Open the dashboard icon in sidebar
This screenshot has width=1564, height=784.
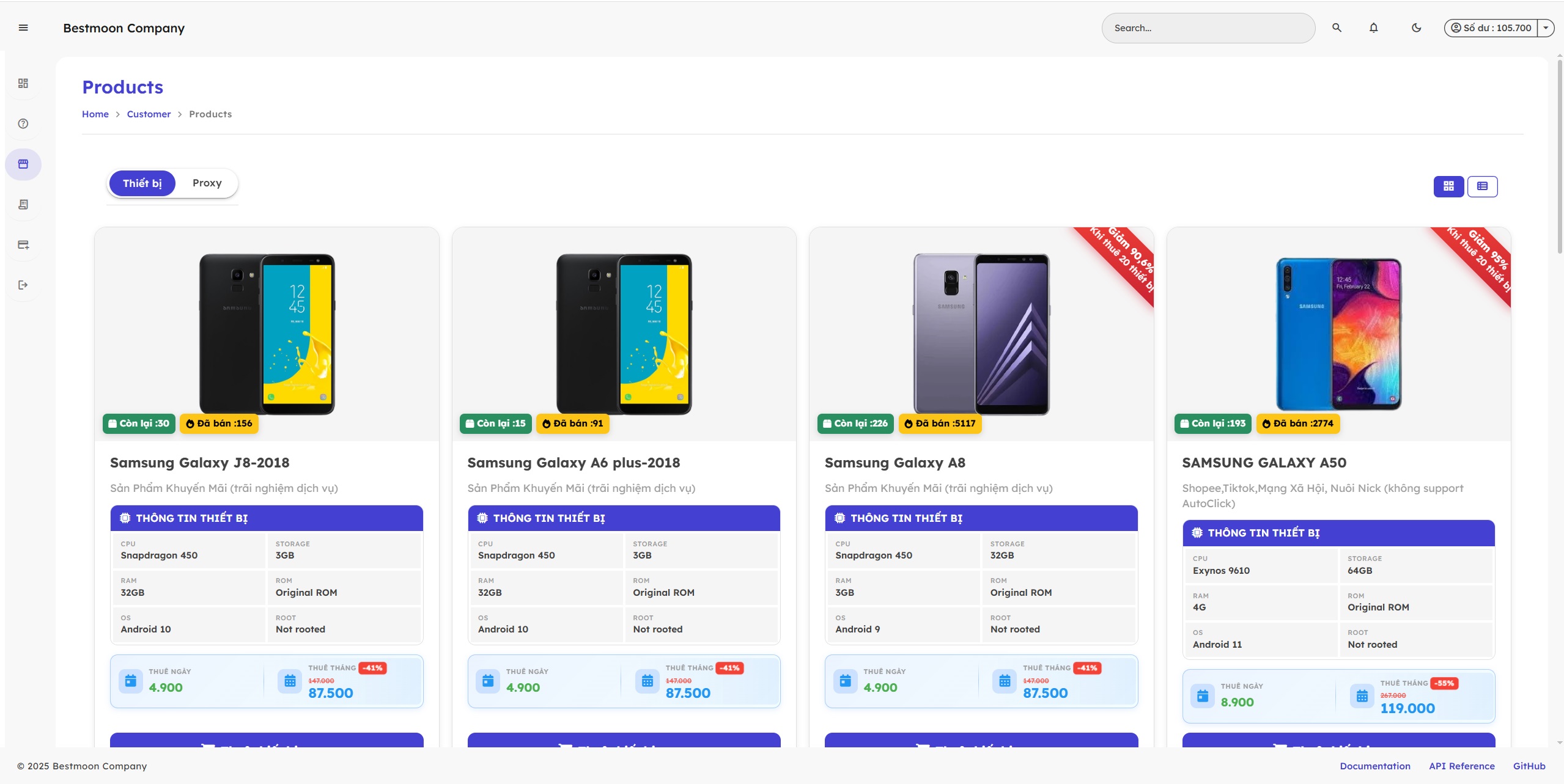click(x=23, y=83)
